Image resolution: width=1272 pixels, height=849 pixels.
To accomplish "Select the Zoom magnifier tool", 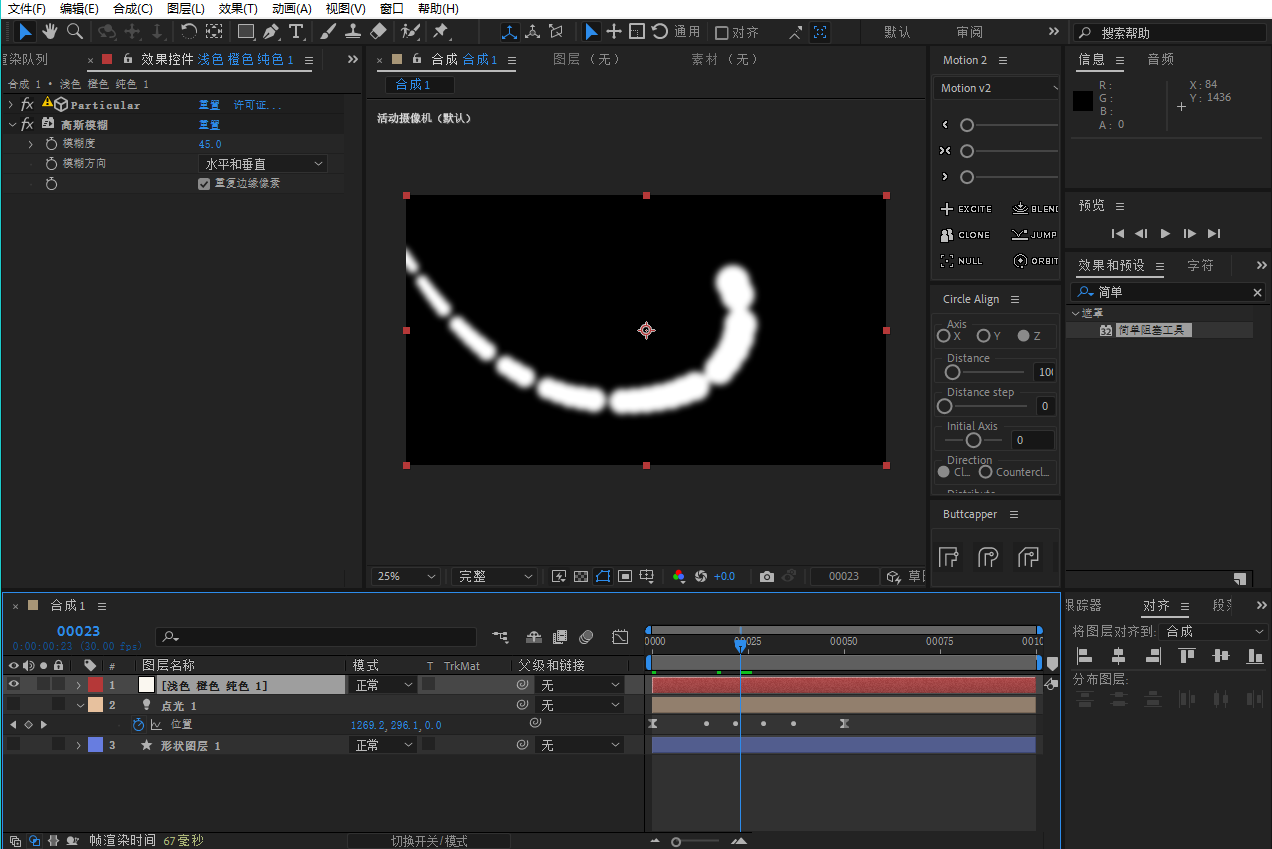I will (x=75, y=32).
